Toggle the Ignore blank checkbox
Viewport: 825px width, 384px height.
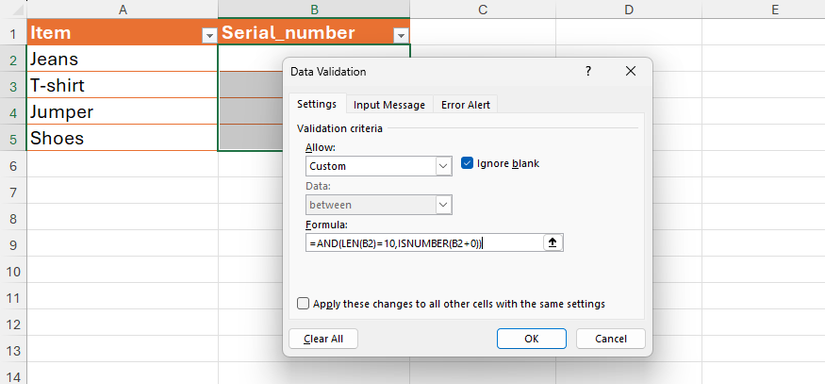[x=467, y=163]
